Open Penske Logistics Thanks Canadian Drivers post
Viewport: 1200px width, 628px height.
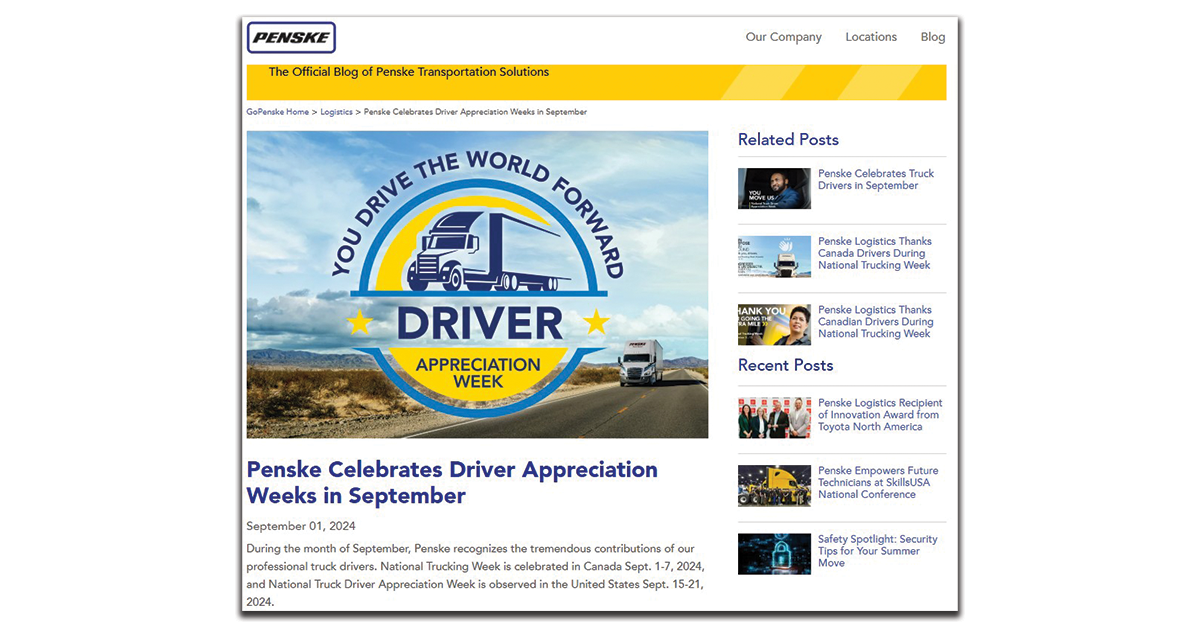[x=875, y=322]
